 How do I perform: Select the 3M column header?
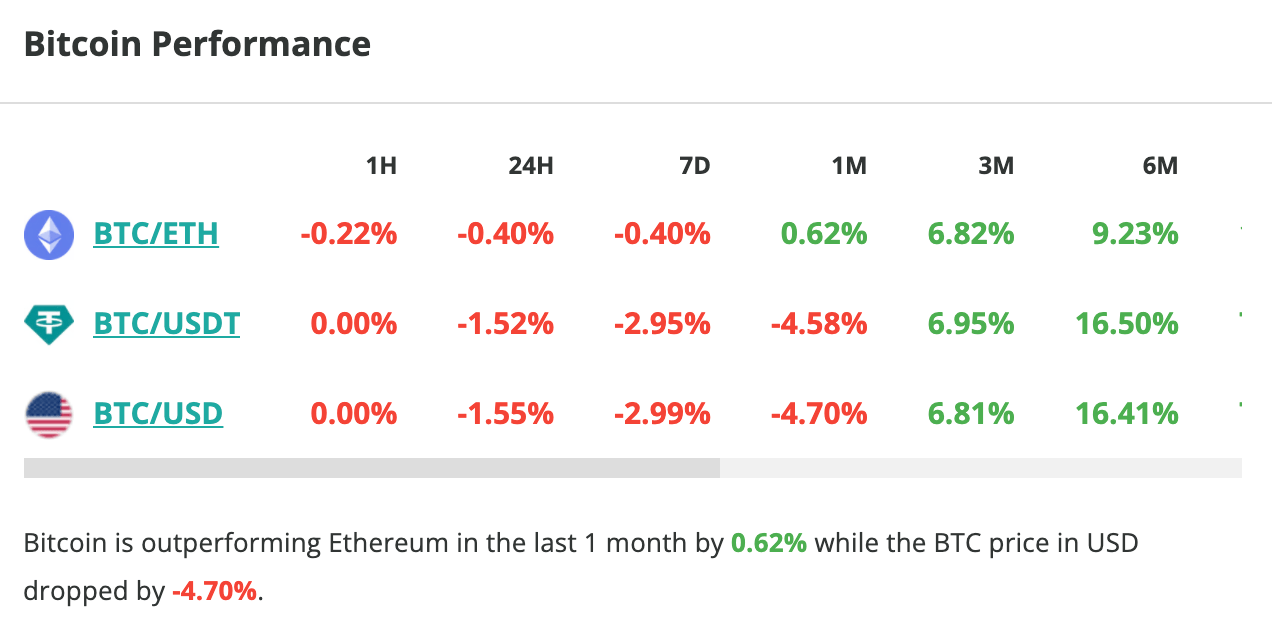[x=996, y=166]
